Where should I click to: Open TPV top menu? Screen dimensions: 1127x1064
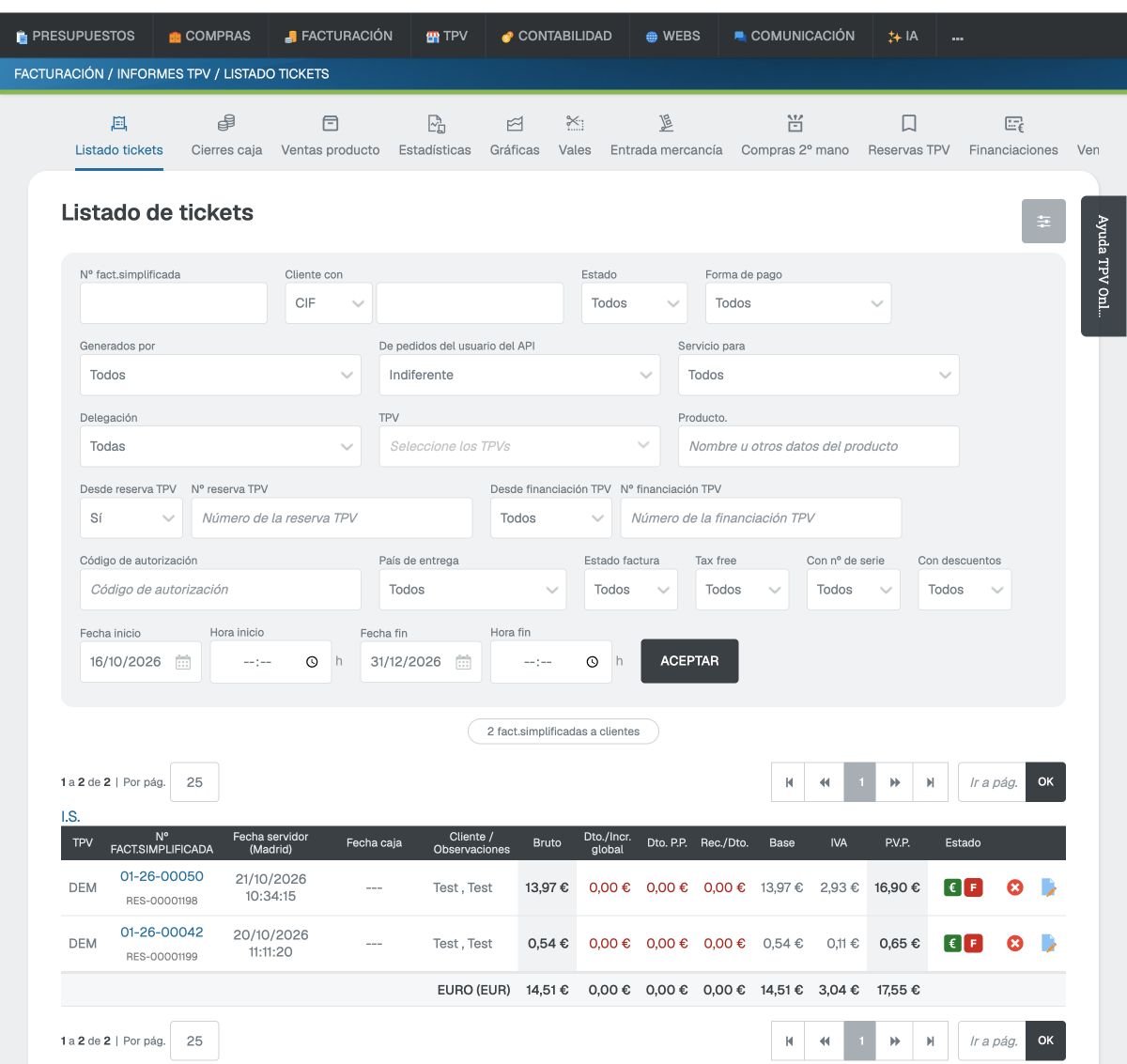pyautogui.click(x=447, y=36)
